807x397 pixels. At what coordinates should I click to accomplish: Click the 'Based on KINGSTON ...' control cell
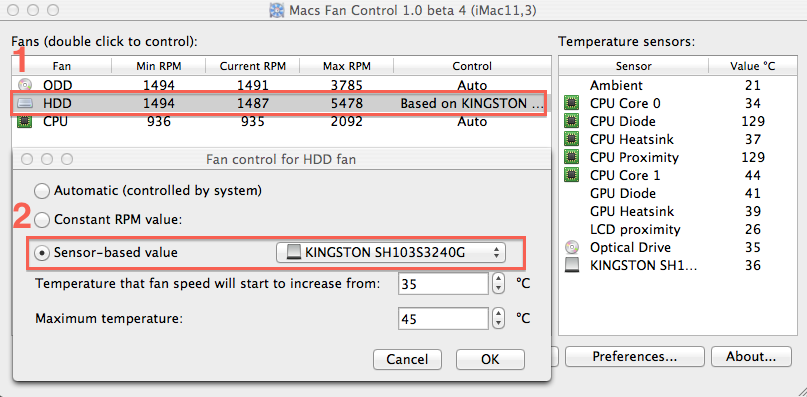(471, 103)
